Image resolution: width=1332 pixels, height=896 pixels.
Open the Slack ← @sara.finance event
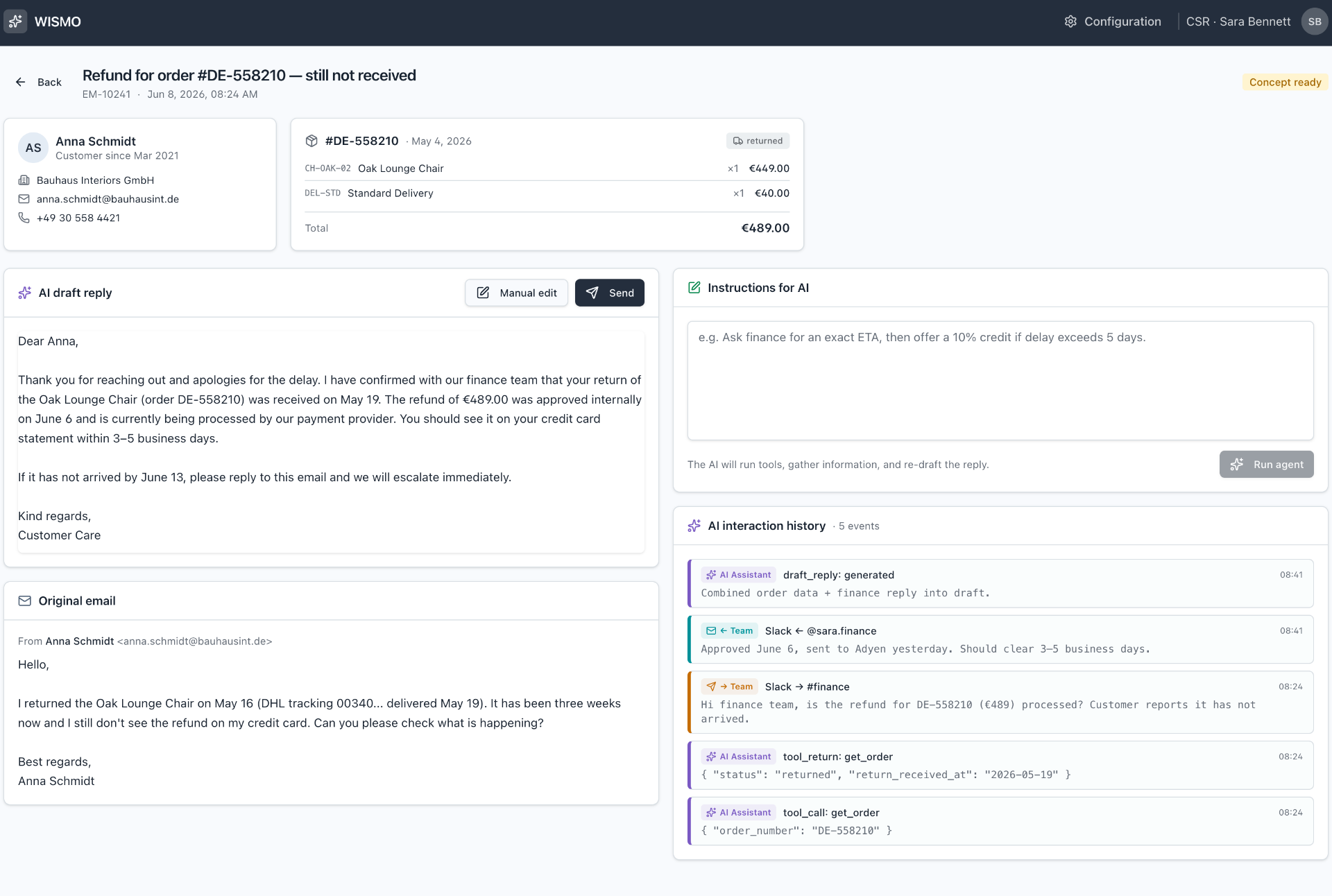[x=1000, y=639]
